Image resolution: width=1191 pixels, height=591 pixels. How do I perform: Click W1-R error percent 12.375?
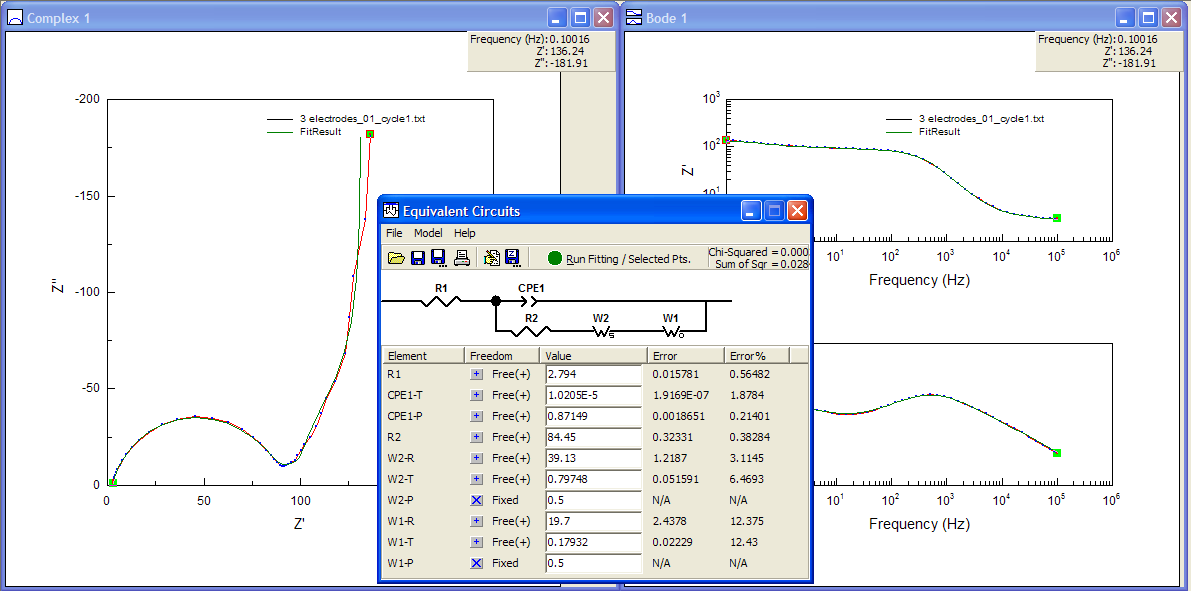click(x=745, y=521)
